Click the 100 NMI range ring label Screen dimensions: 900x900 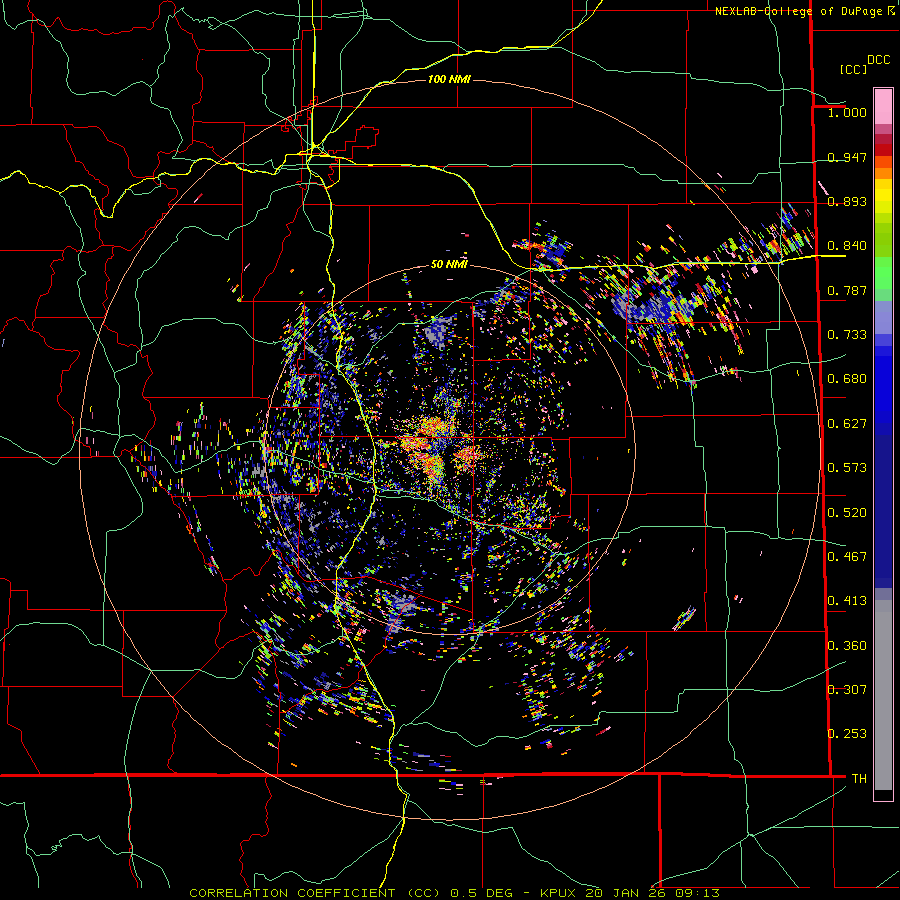(x=449, y=79)
